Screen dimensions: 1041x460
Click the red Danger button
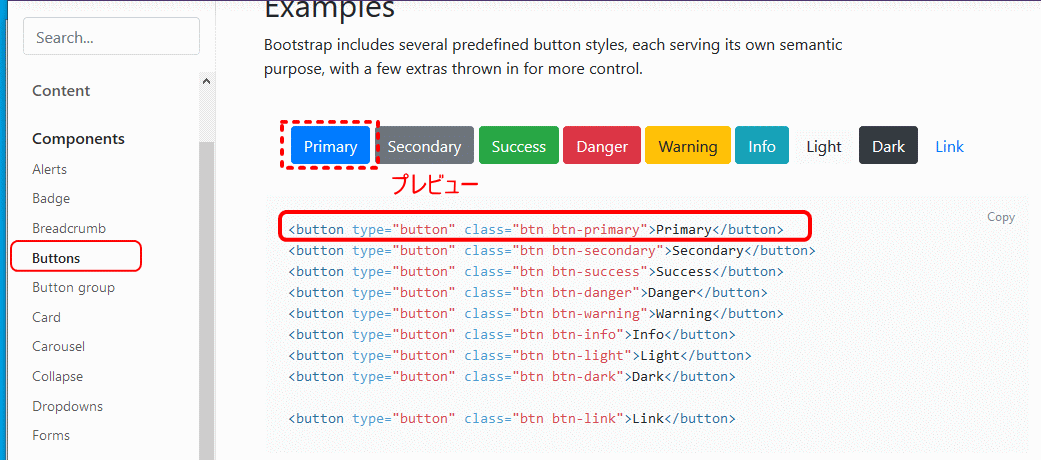[x=602, y=145]
